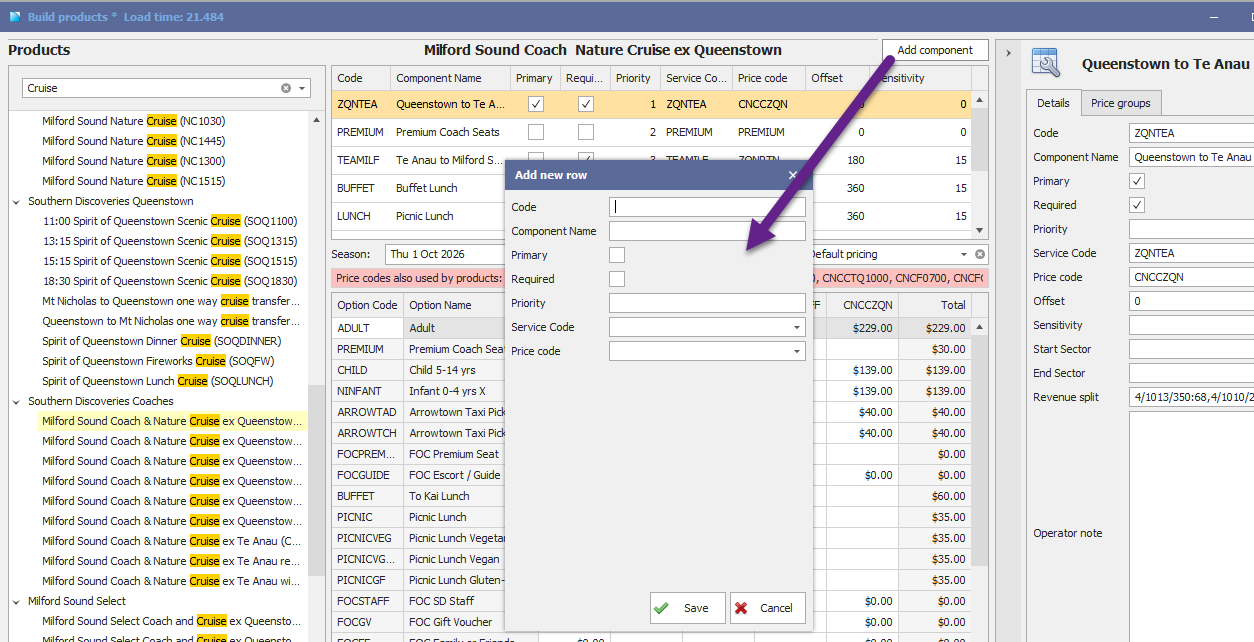This screenshot has width=1254, height=642.
Task: Click the Build products app icon
Action: pos(14,17)
